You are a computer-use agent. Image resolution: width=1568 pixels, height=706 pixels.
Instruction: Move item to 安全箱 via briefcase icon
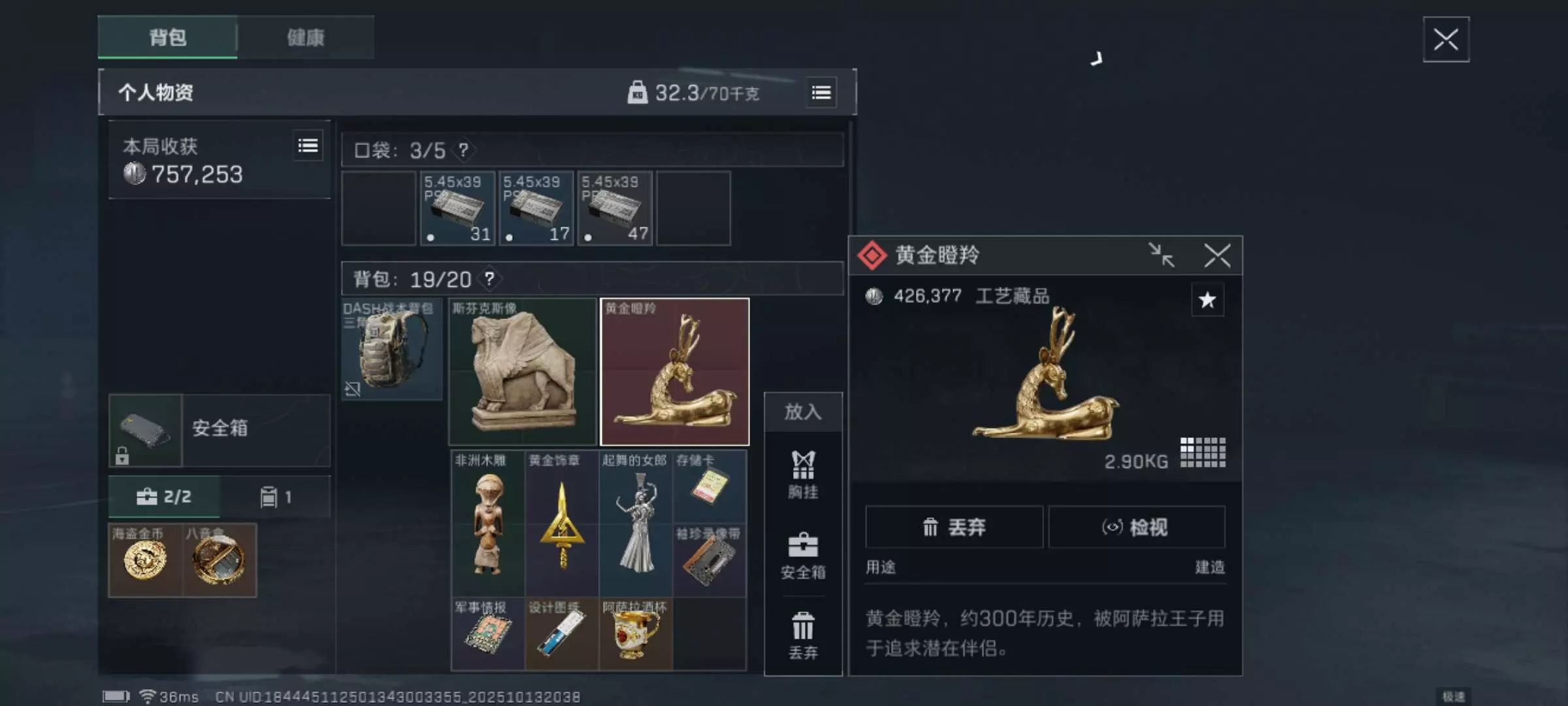[803, 556]
